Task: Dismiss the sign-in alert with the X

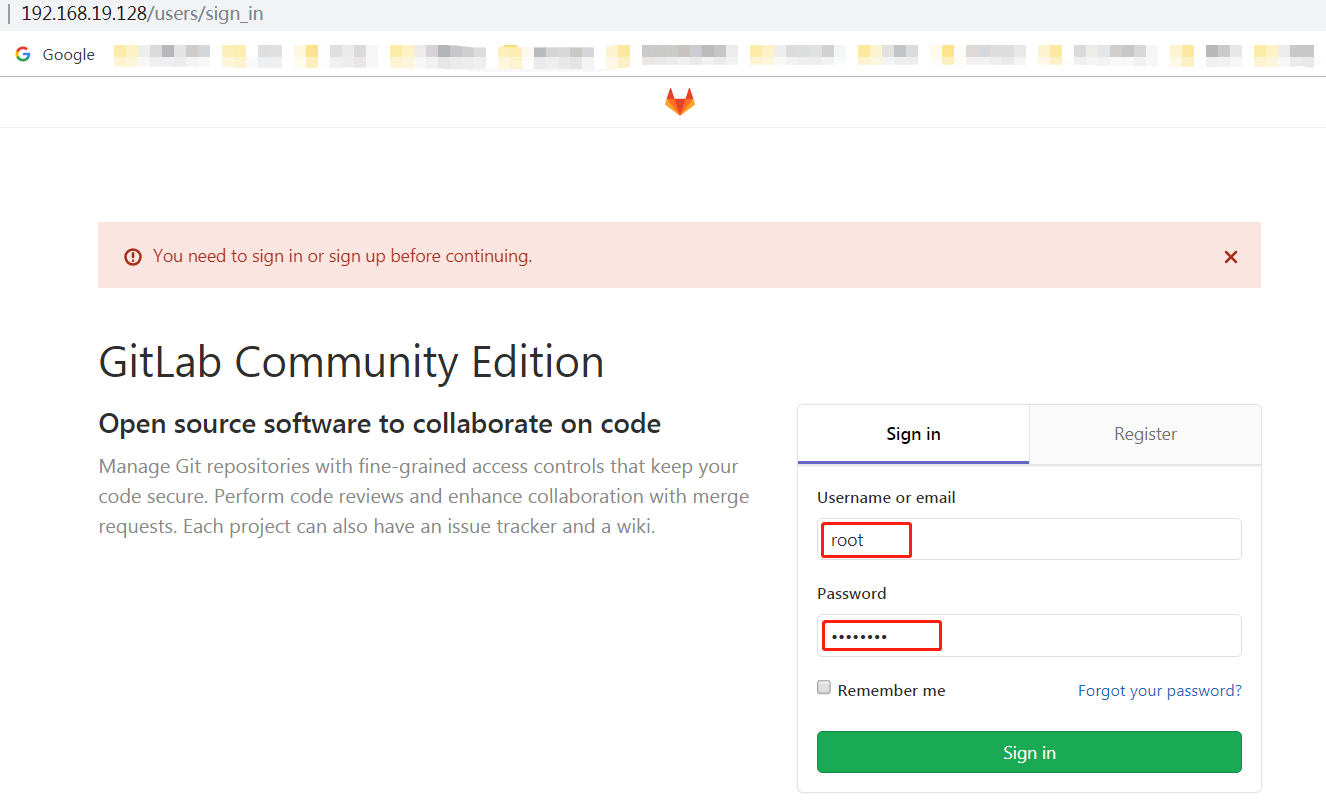Action: coord(1231,257)
